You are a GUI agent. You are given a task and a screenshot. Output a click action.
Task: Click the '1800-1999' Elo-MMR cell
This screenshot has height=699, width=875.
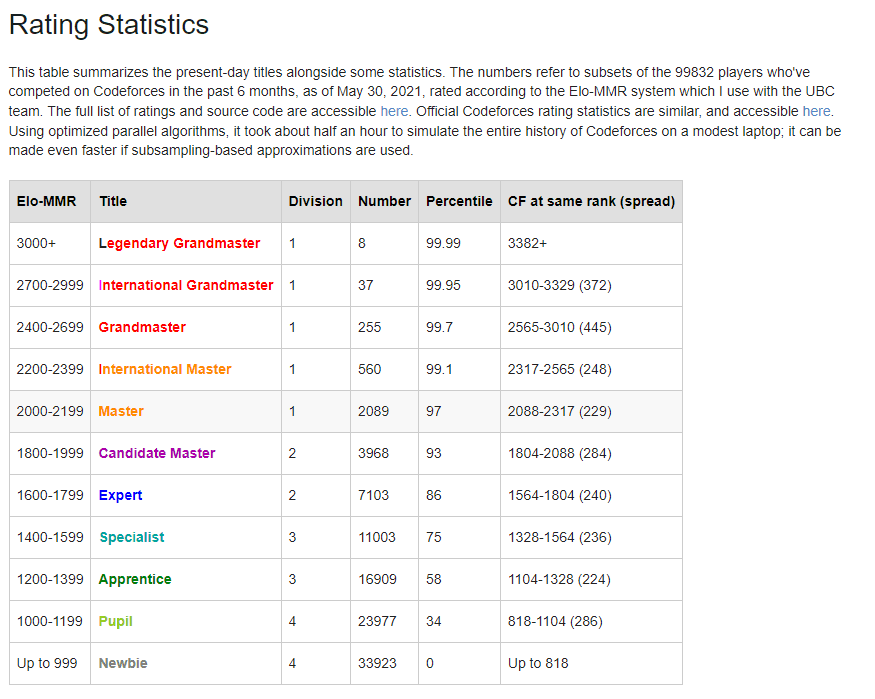50,453
